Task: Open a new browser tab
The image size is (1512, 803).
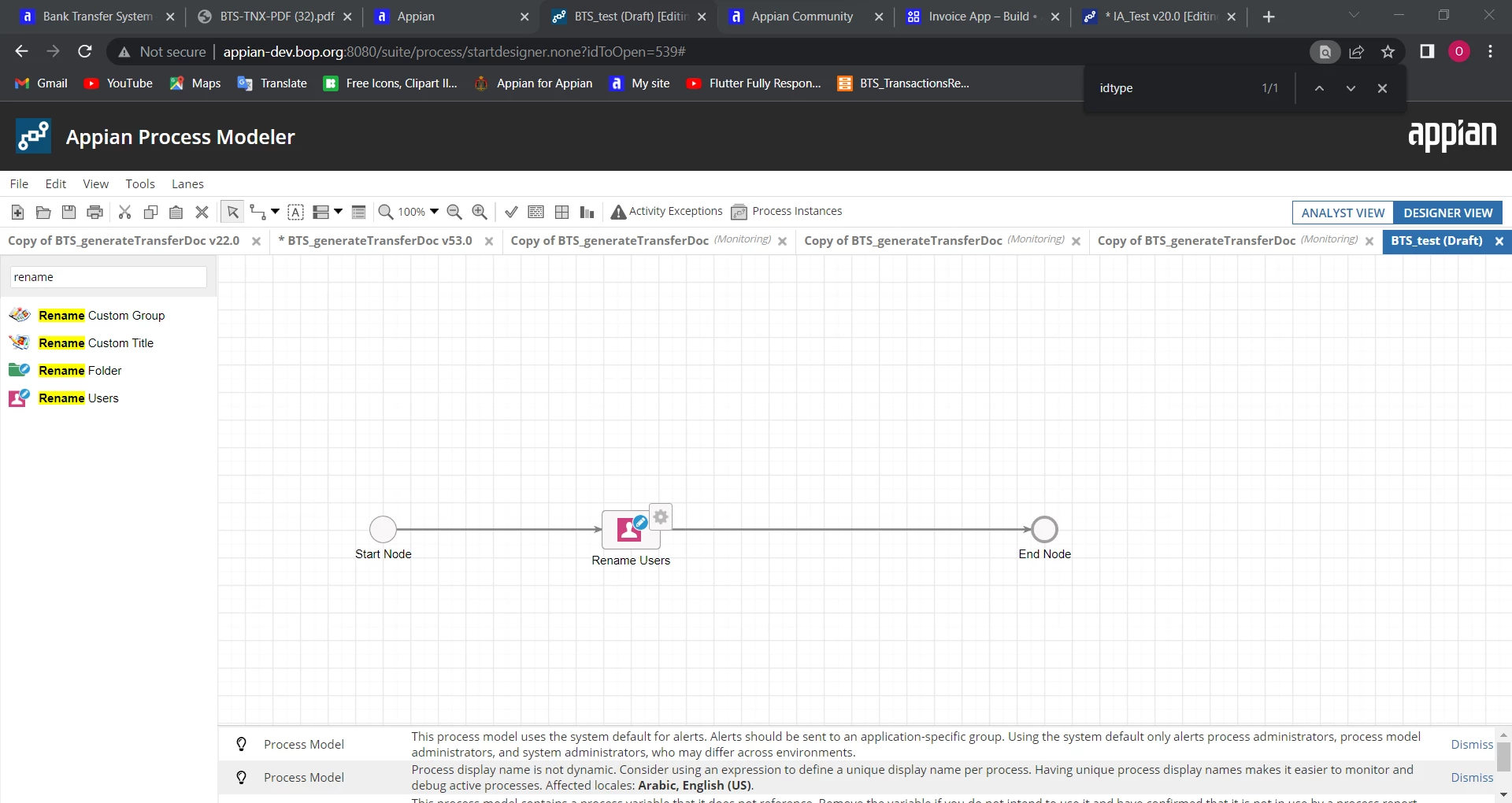Action: click(x=1269, y=17)
